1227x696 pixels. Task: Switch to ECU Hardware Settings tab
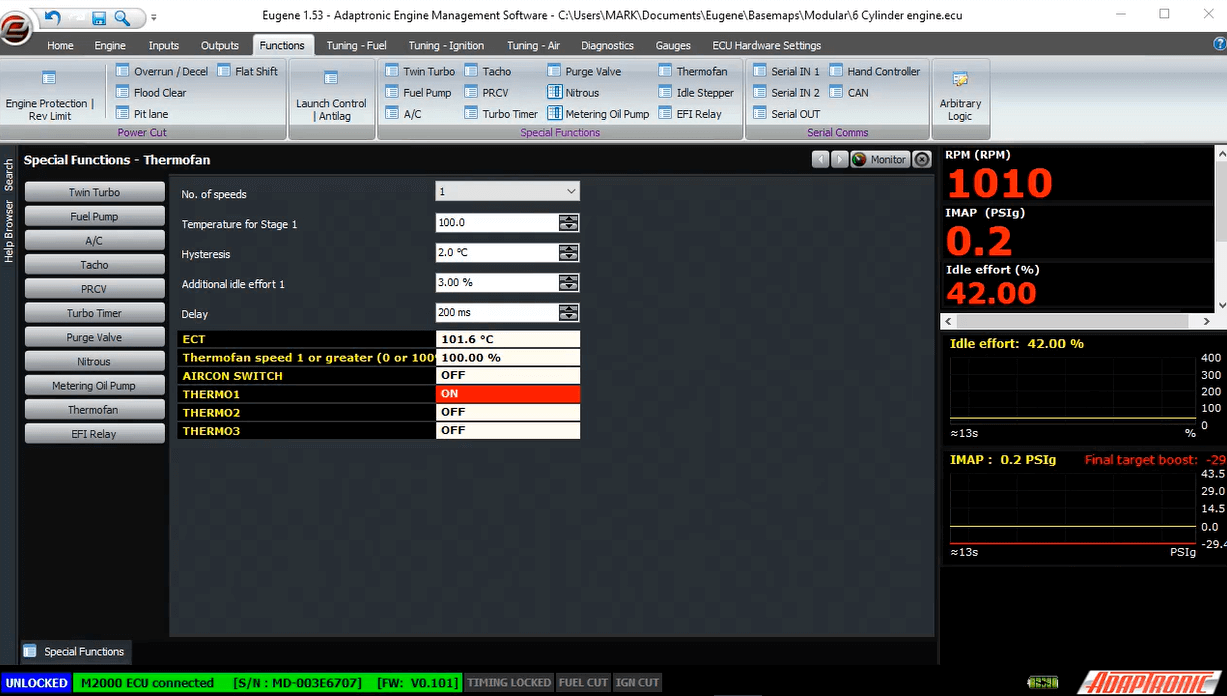point(766,45)
